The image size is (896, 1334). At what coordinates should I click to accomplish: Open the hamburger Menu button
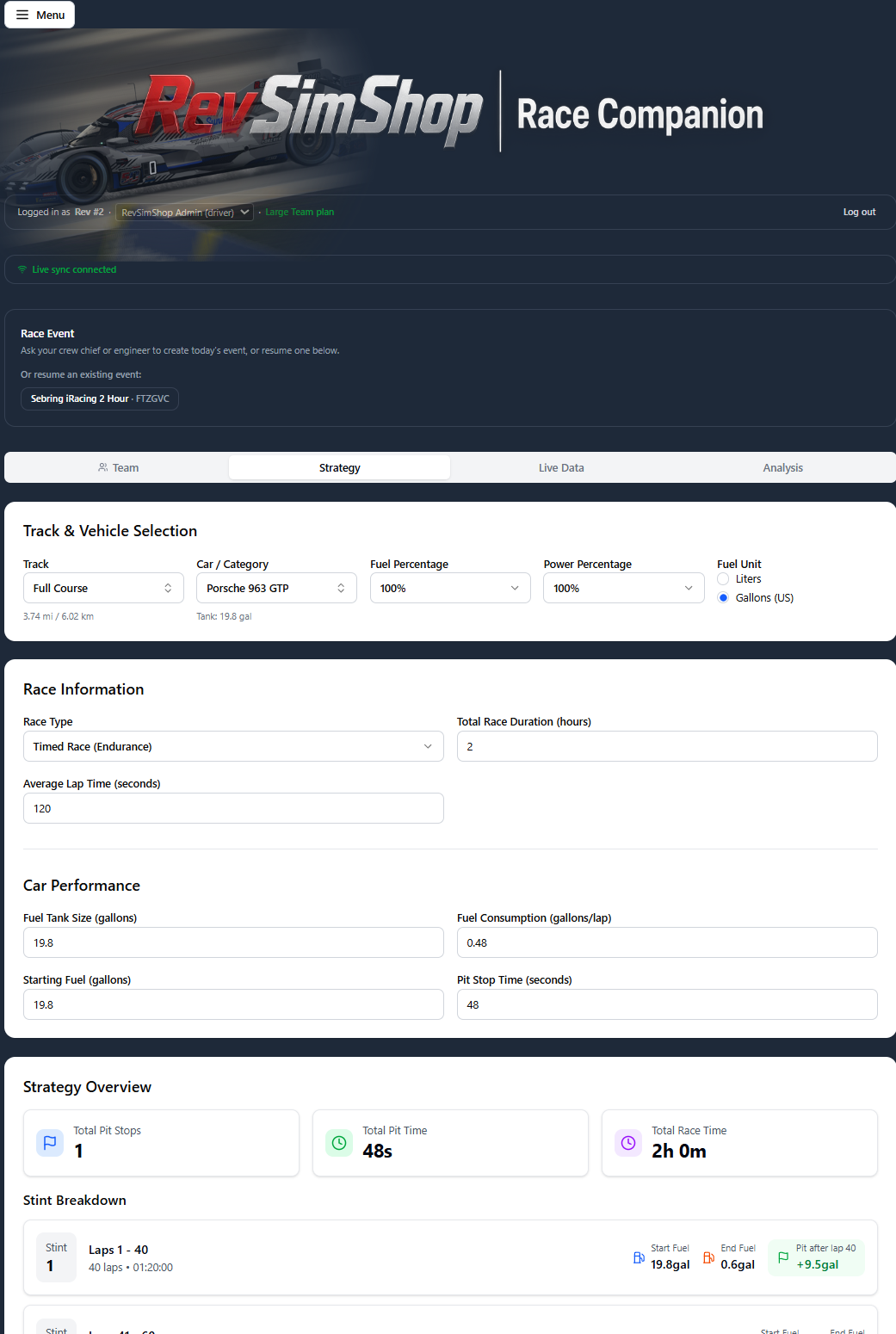pos(40,15)
